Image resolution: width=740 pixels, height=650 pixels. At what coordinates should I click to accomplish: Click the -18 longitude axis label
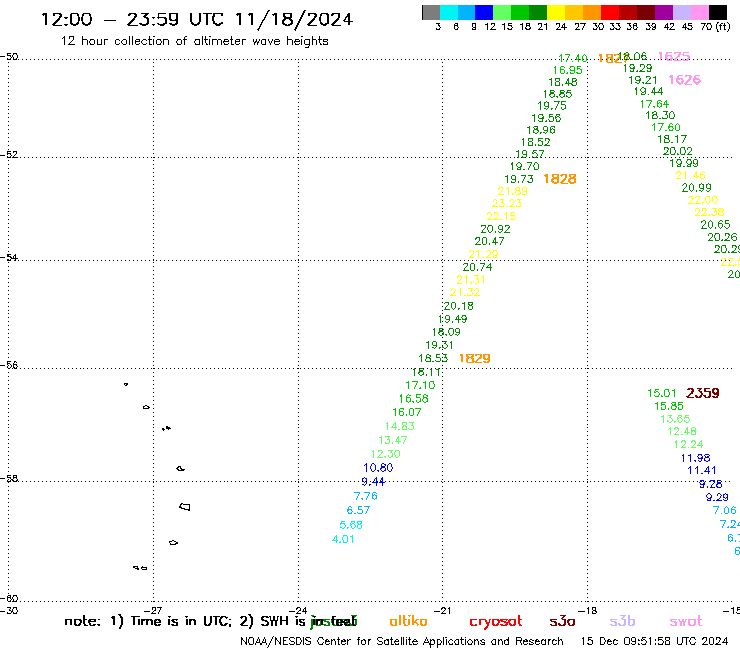click(x=588, y=611)
